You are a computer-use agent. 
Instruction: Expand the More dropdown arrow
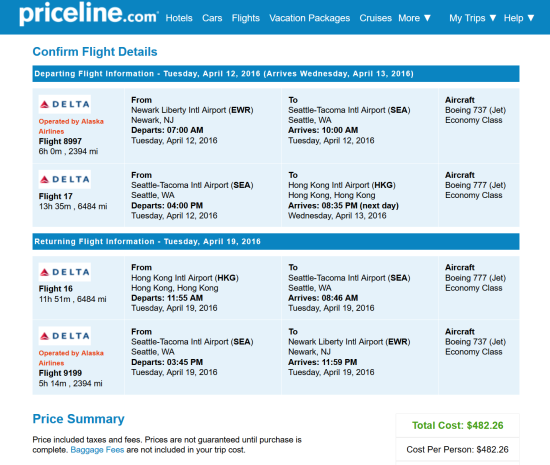(427, 18)
